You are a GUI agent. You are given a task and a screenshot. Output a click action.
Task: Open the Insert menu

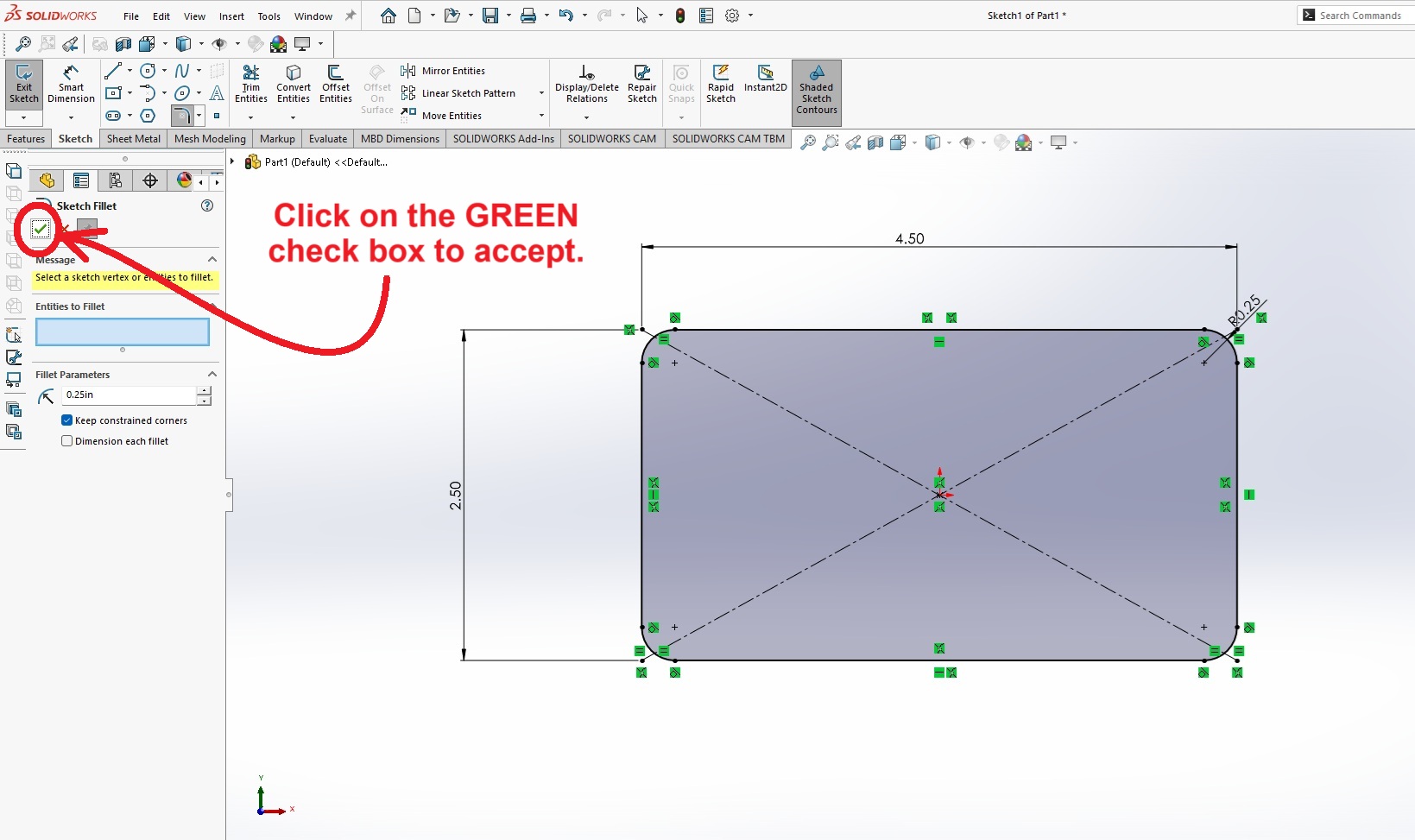point(231,16)
